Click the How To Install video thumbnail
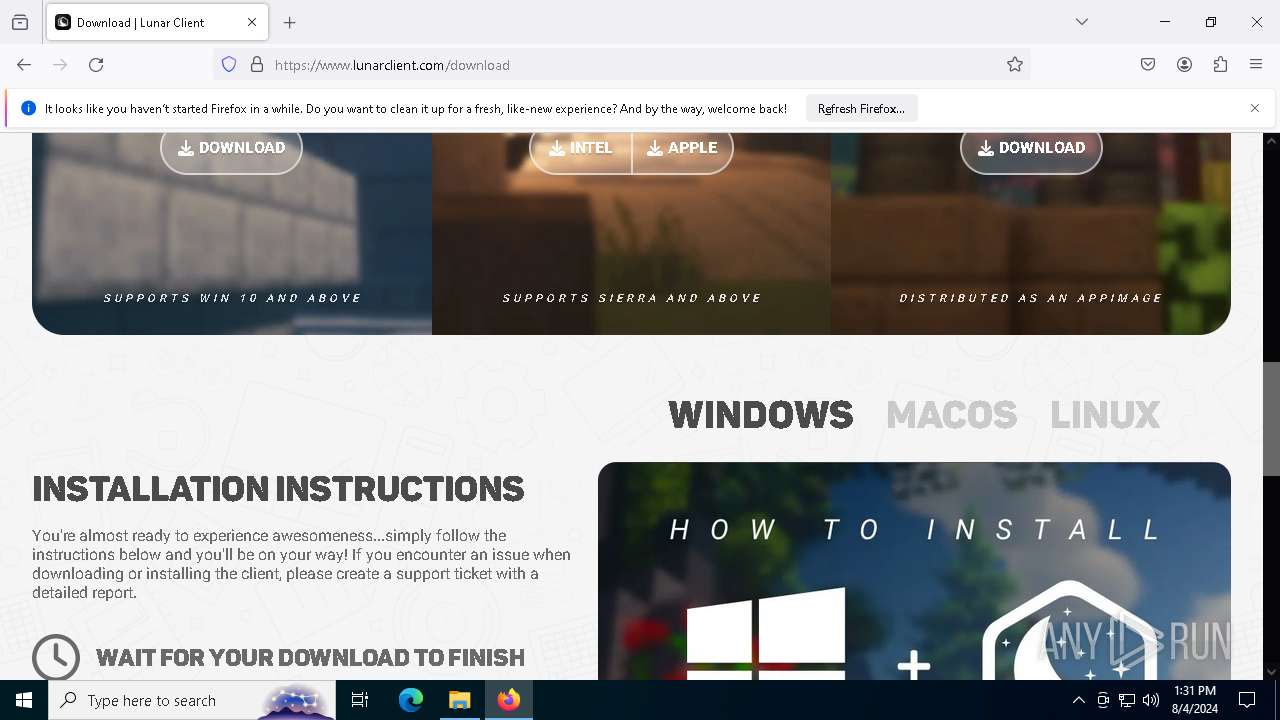Image resolution: width=1280 pixels, height=720 pixels. [x=914, y=571]
